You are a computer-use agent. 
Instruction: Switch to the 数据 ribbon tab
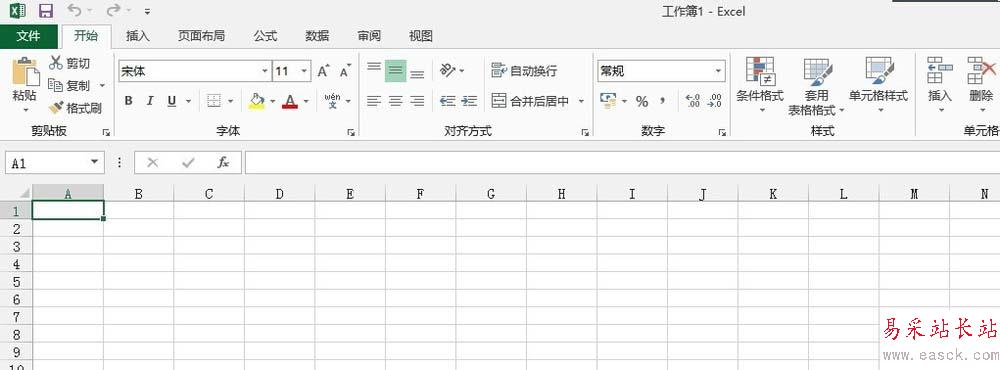pyautogui.click(x=317, y=36)
